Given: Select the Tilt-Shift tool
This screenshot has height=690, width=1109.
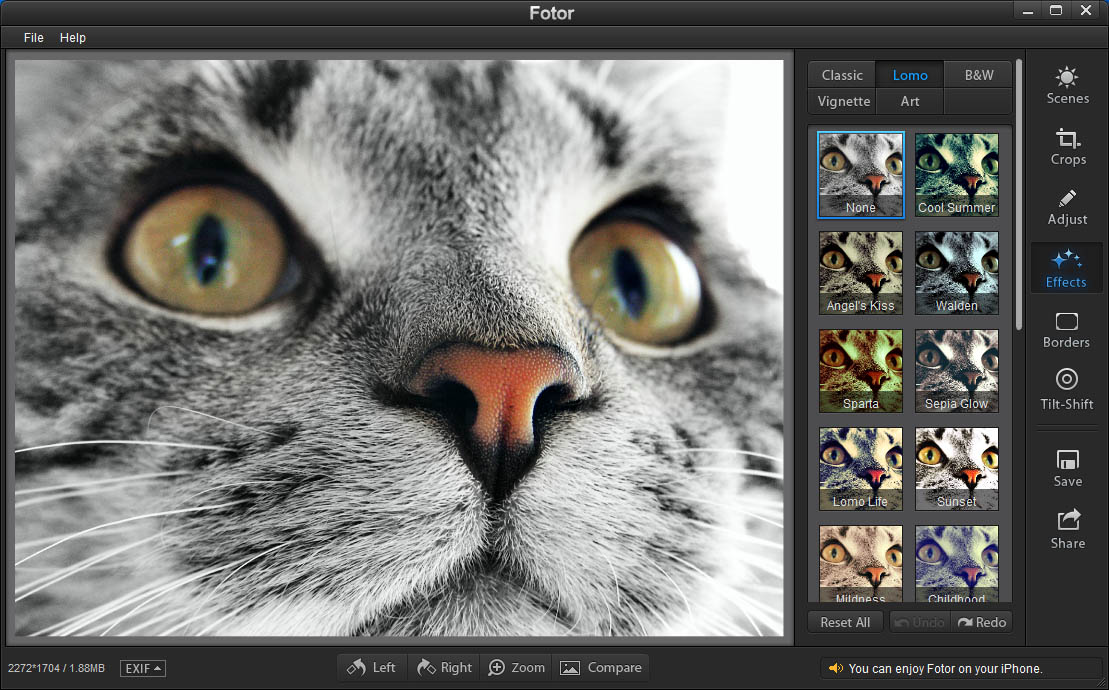Looking at the screenshot, I should coord(1067,391).
